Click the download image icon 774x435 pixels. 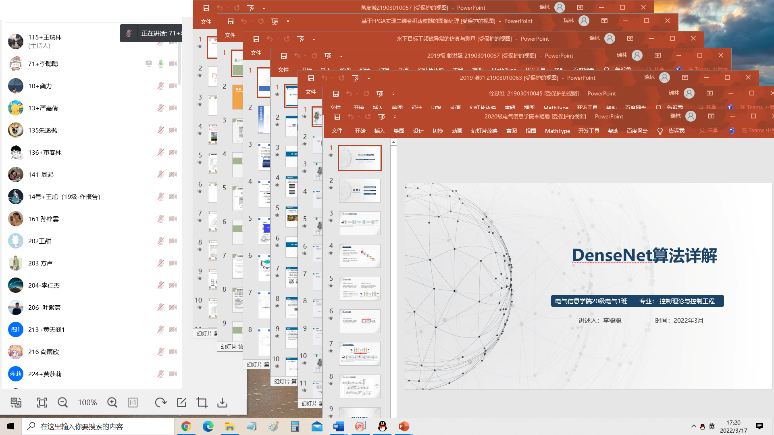(222, 402)
